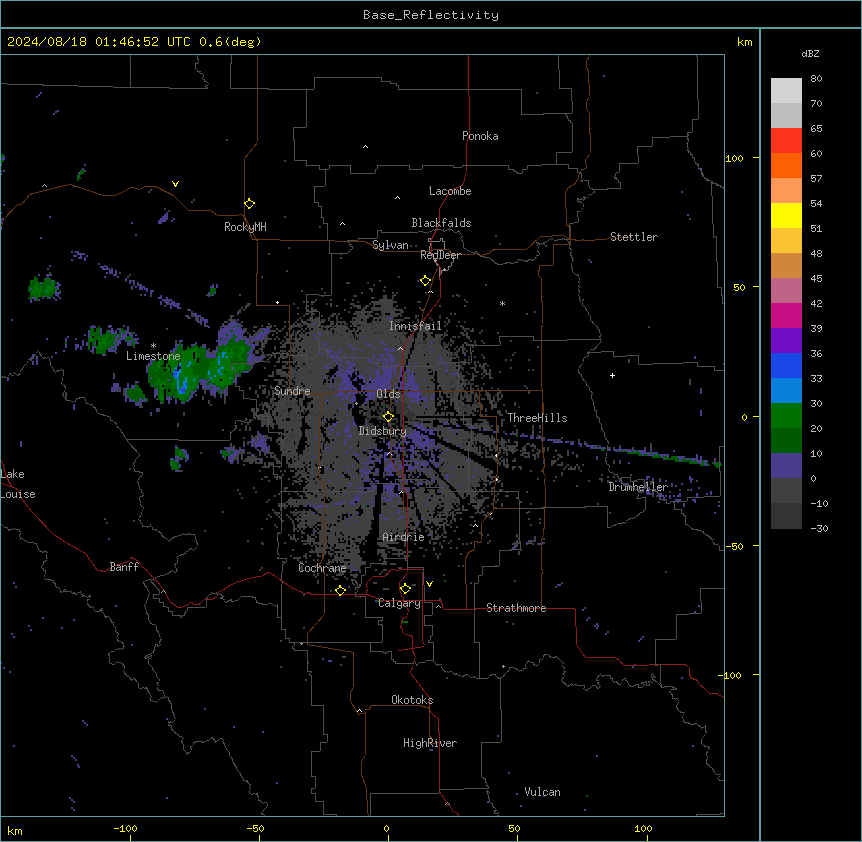862x842 pixels.
Task: Click the asterisk marker above Limestone label
Action: coord(153,346)
